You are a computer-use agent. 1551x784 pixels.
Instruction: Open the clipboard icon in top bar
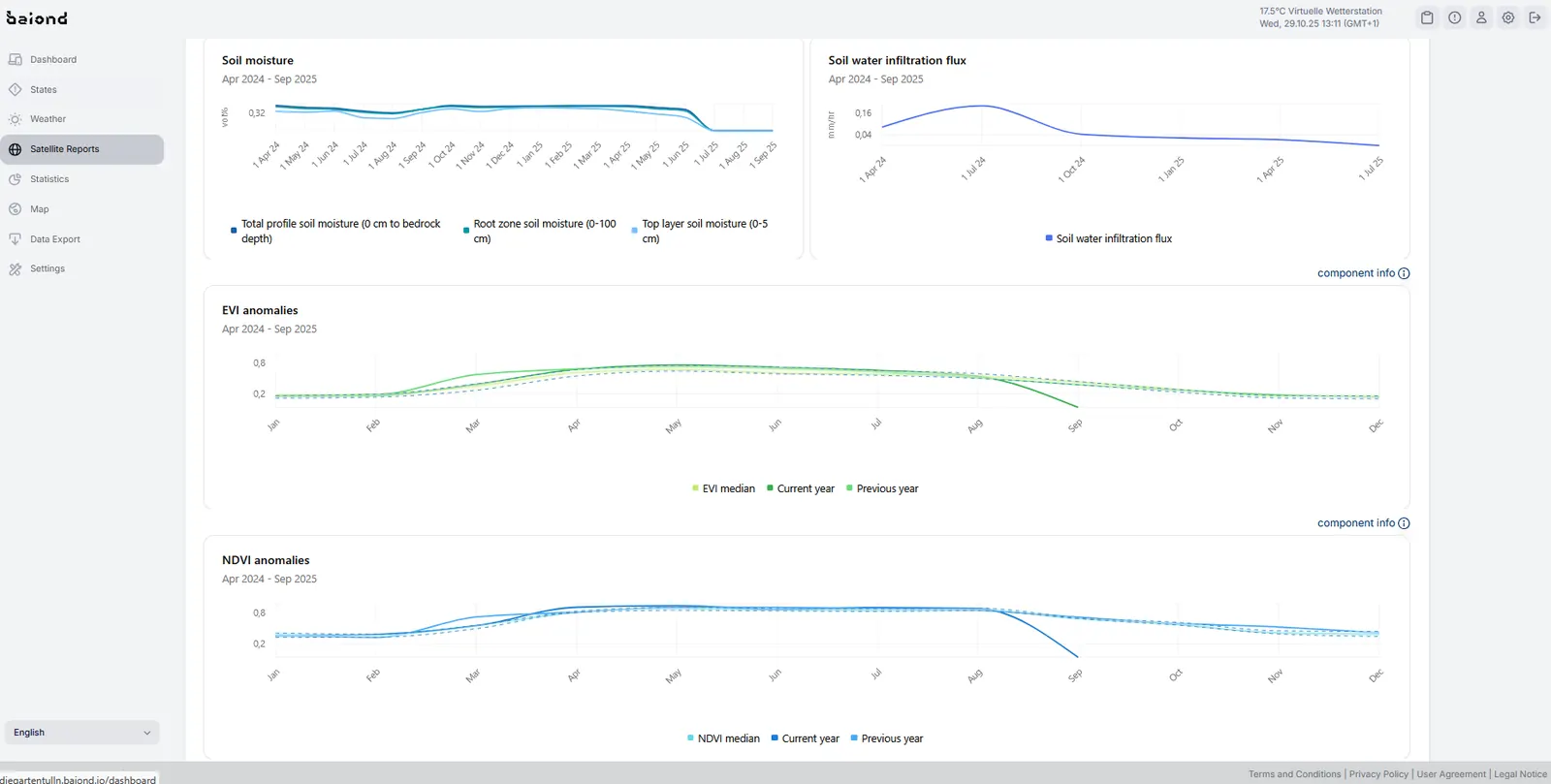[x=1427, y=17]
